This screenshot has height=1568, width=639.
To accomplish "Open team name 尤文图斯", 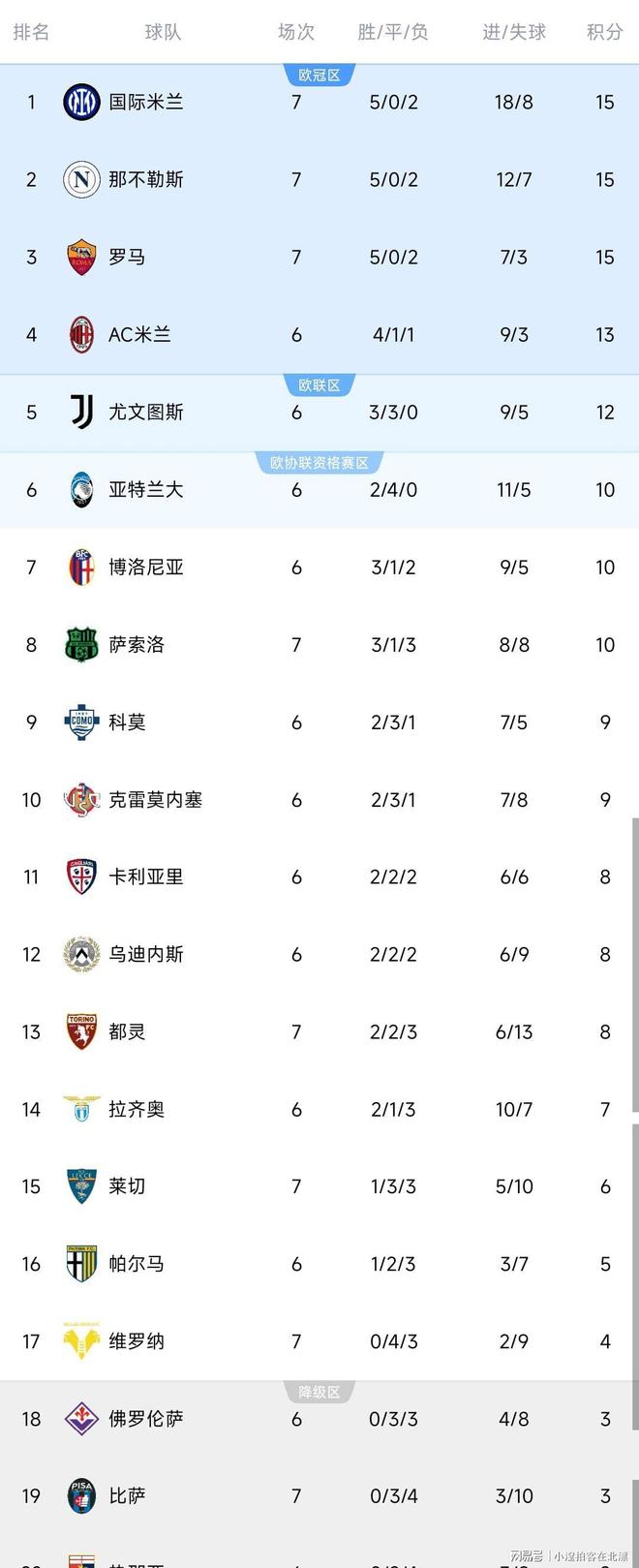I will coord(145,412).
